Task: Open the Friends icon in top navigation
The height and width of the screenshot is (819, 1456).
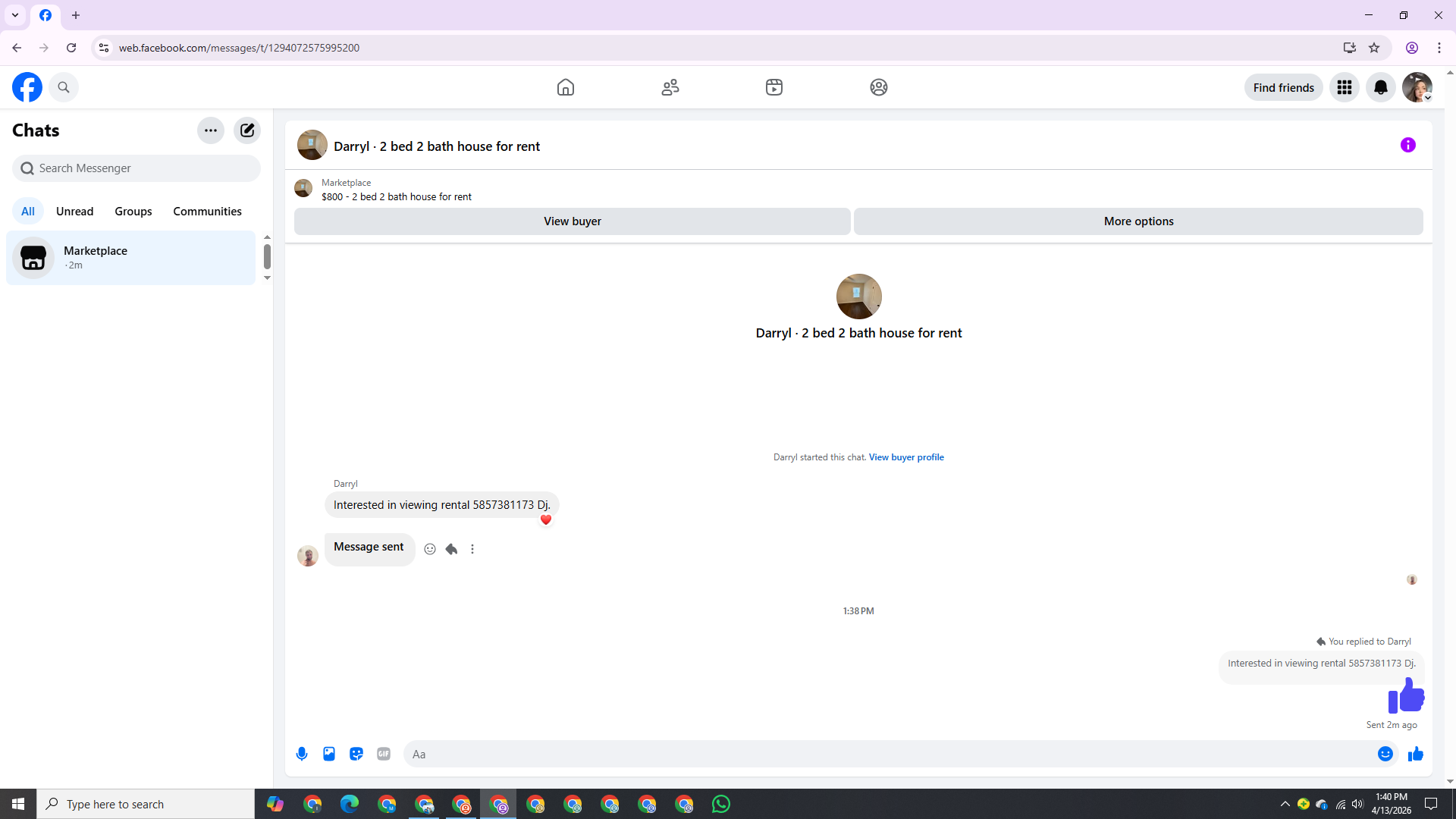Action: (670, 87)
